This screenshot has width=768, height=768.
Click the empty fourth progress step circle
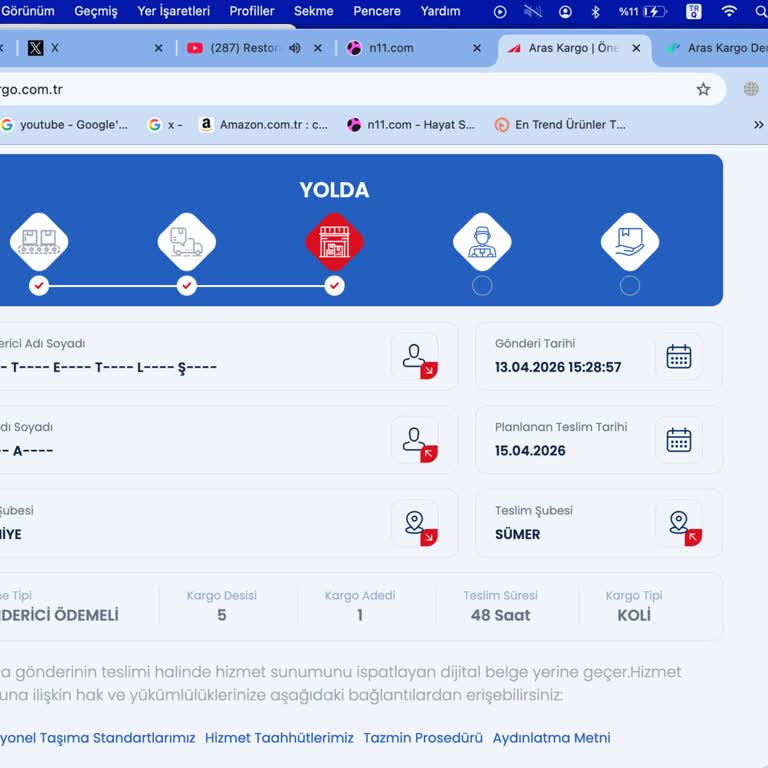[x=482, y=286]
